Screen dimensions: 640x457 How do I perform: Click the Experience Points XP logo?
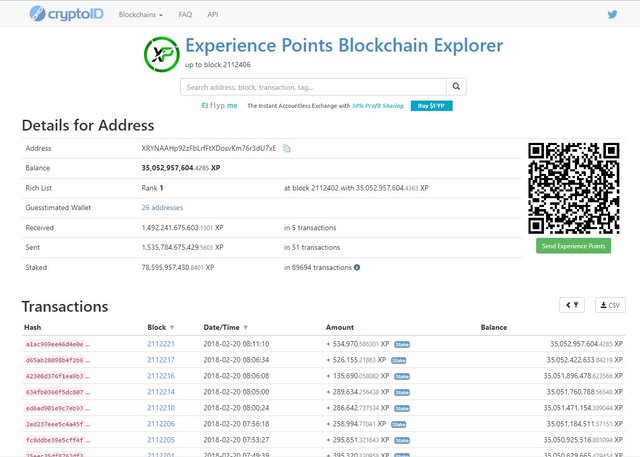pyautogui.click(x=162, y=54)
